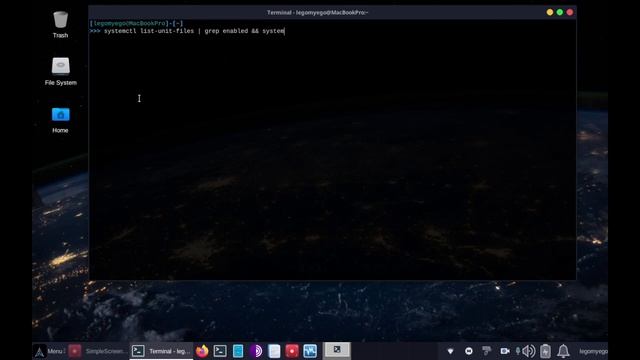Minimize the terminal with yellow button
The width and height of the screenshot is (640, 360).
pos(550,12)
